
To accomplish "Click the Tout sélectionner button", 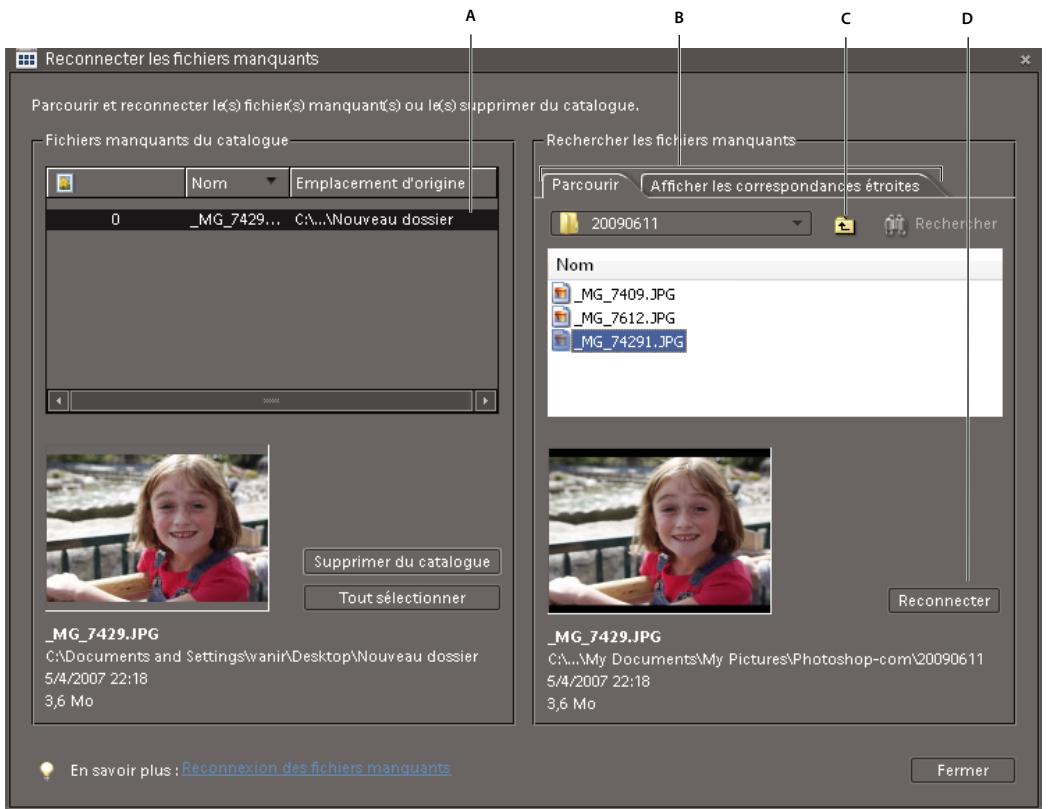I will pos(402,598).
